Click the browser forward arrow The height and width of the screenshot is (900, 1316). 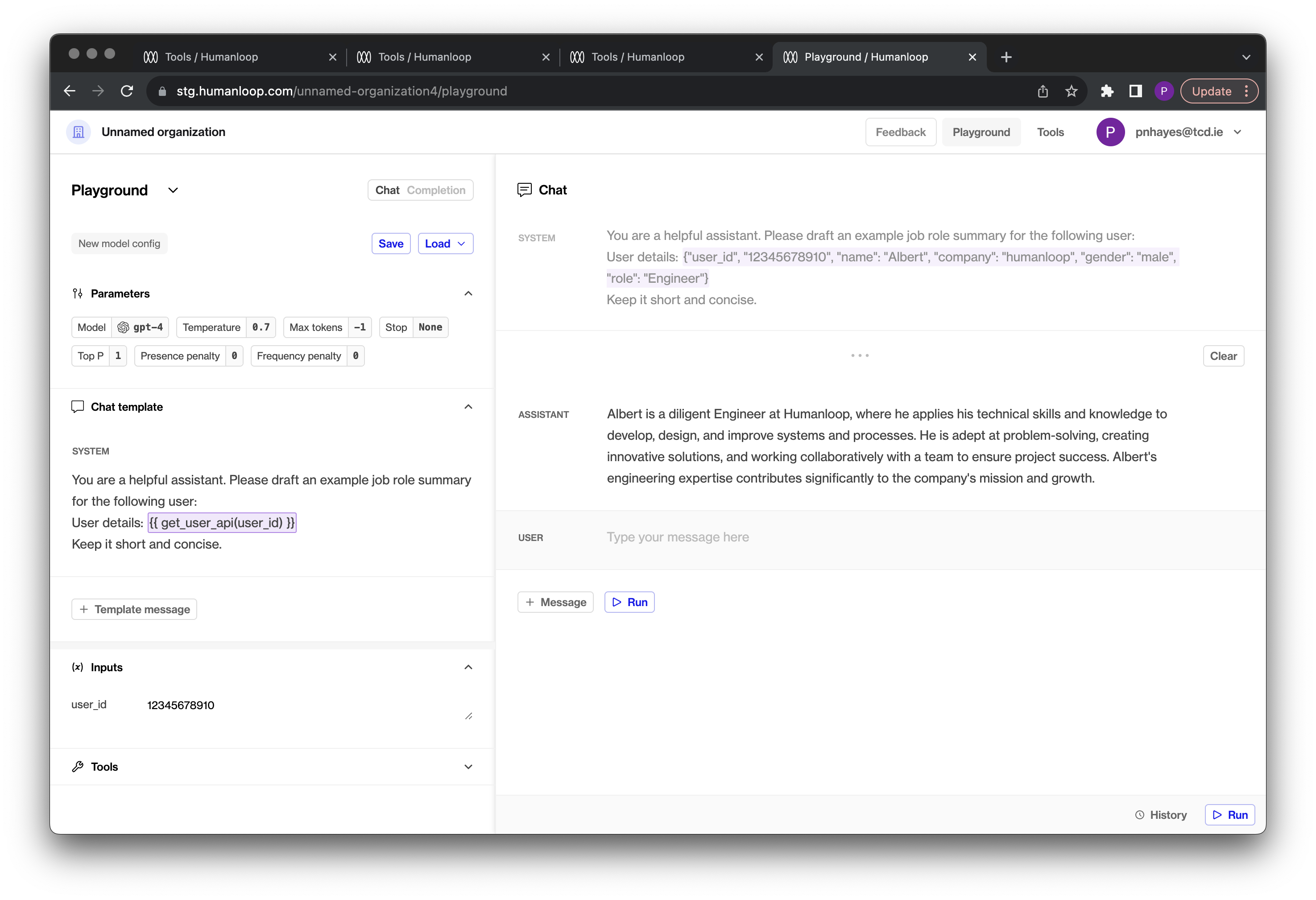[98, 91]
